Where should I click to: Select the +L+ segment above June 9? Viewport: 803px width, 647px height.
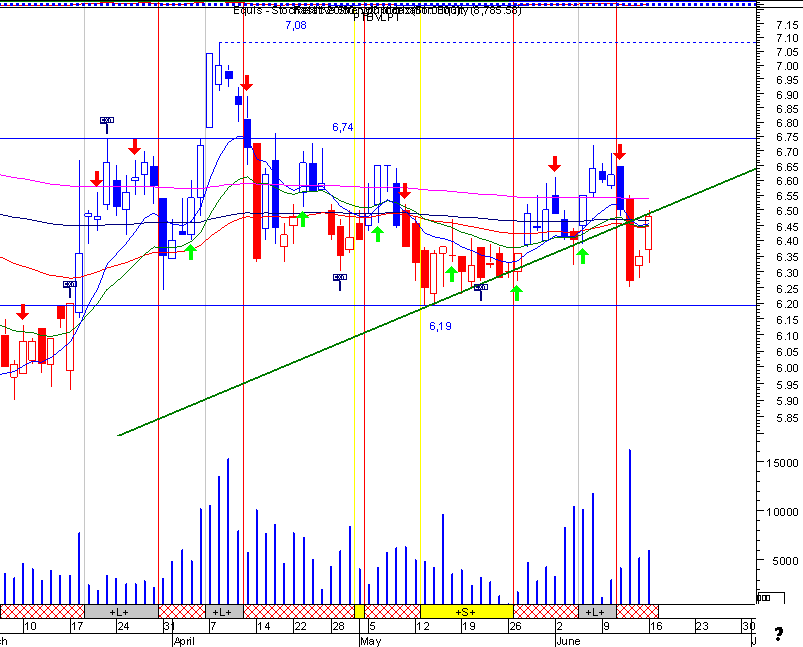point(597,612)
